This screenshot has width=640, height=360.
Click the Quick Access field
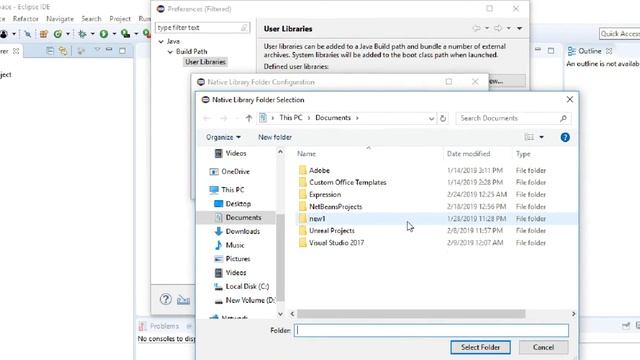point(619,33)
